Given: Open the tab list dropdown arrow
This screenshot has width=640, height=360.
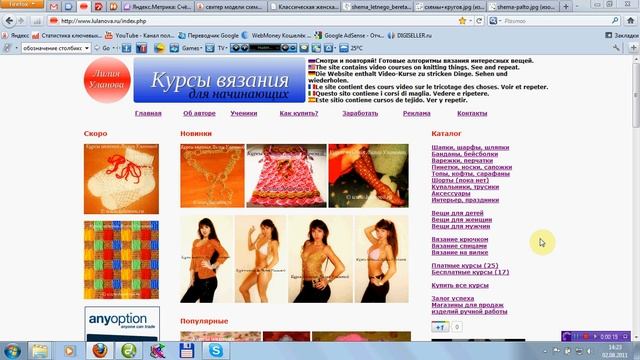Looking at the screenshot, I should (577, 7).
